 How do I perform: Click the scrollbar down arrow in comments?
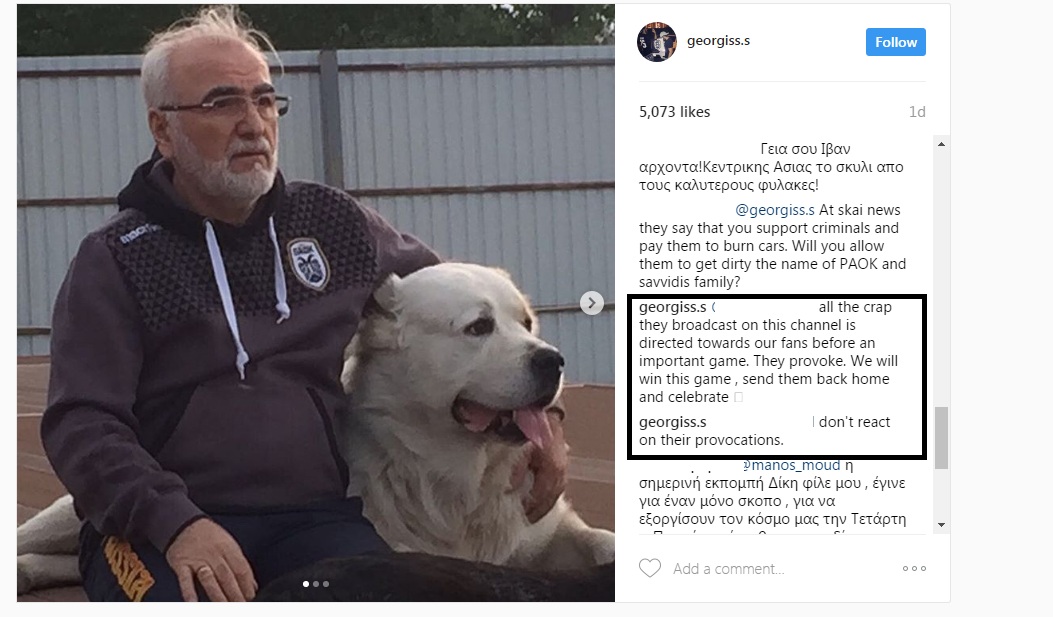tap(941, 525)
